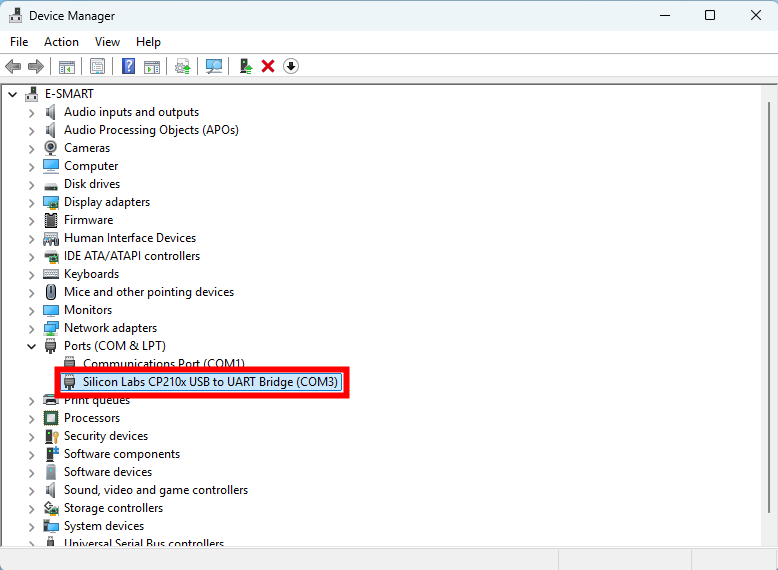Select the Software devices label

click(108, 472)
